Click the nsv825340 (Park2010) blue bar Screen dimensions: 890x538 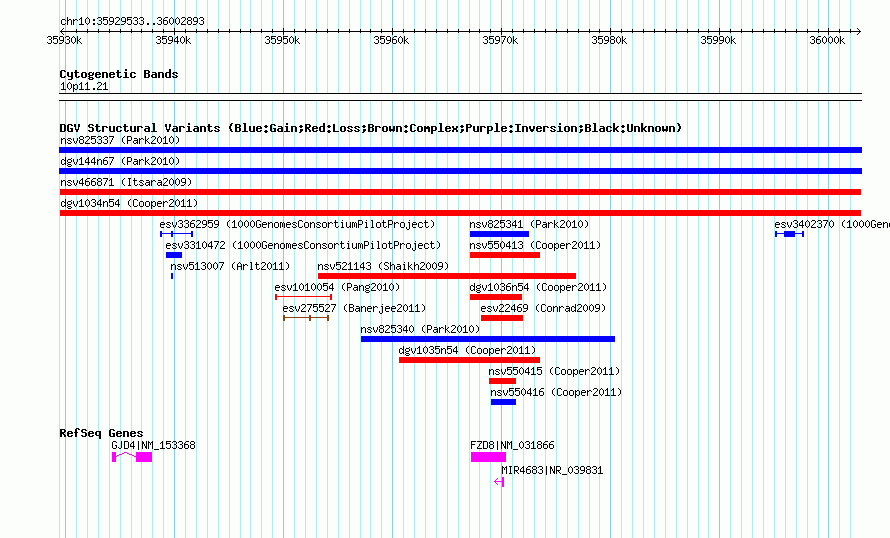point(488,339)
